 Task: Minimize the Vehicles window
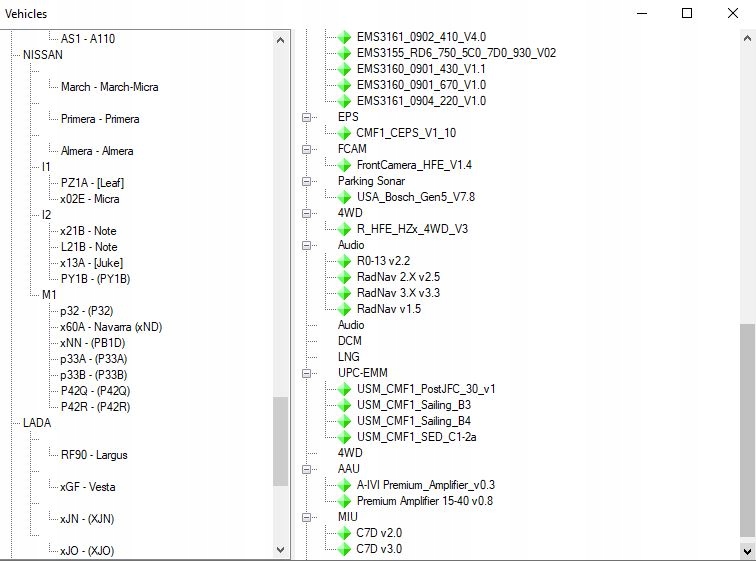point(642,13)
